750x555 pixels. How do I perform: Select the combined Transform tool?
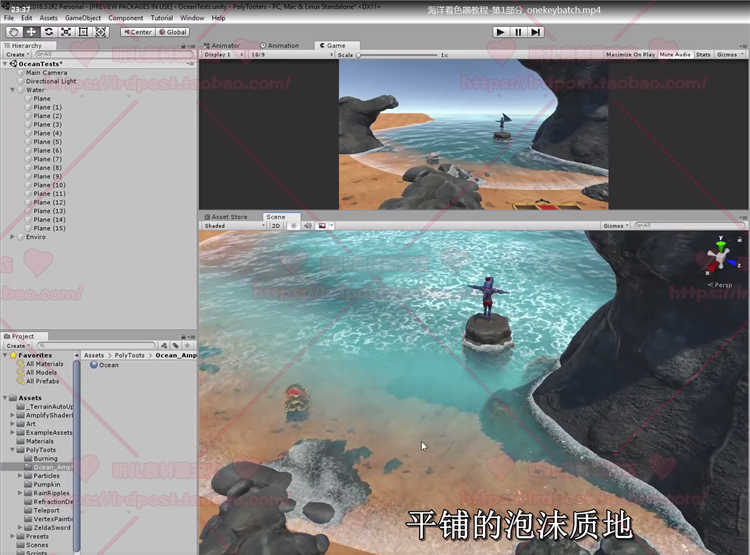(x=100, y=32)
